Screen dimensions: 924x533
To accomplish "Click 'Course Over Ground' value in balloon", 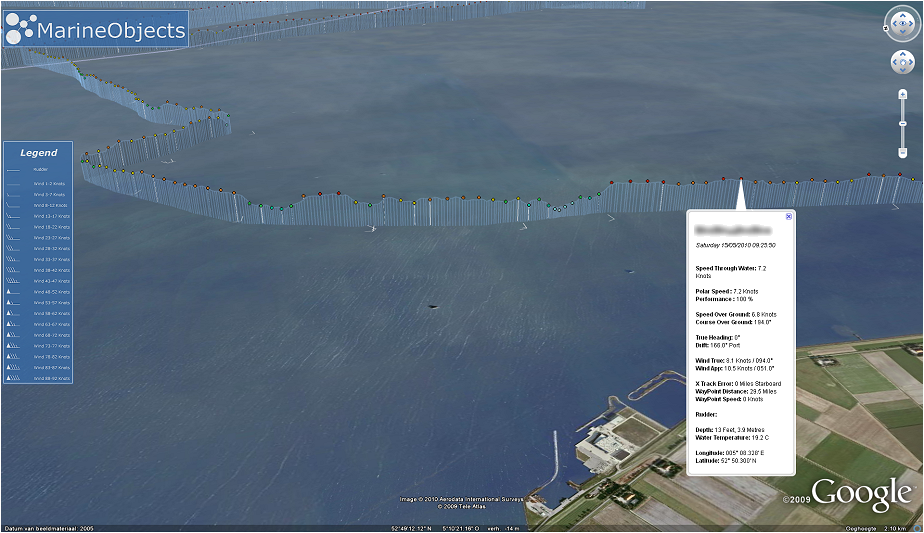I will pyautogui.click(x=763, y=322).
